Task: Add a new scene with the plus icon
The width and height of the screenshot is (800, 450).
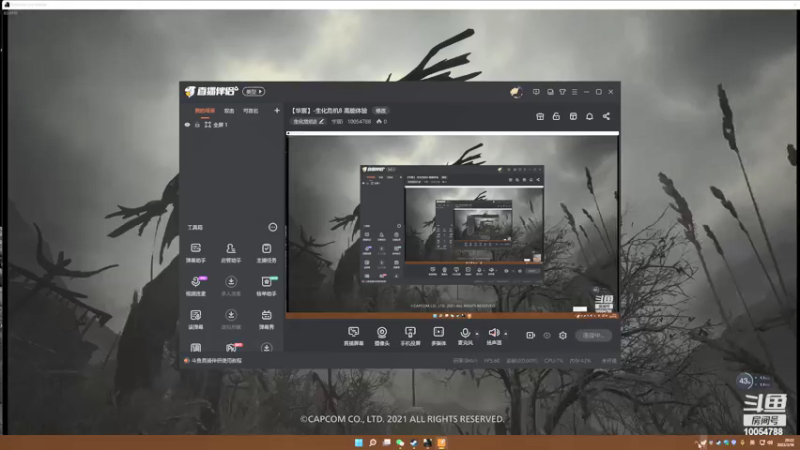Action: coord(277,110)
